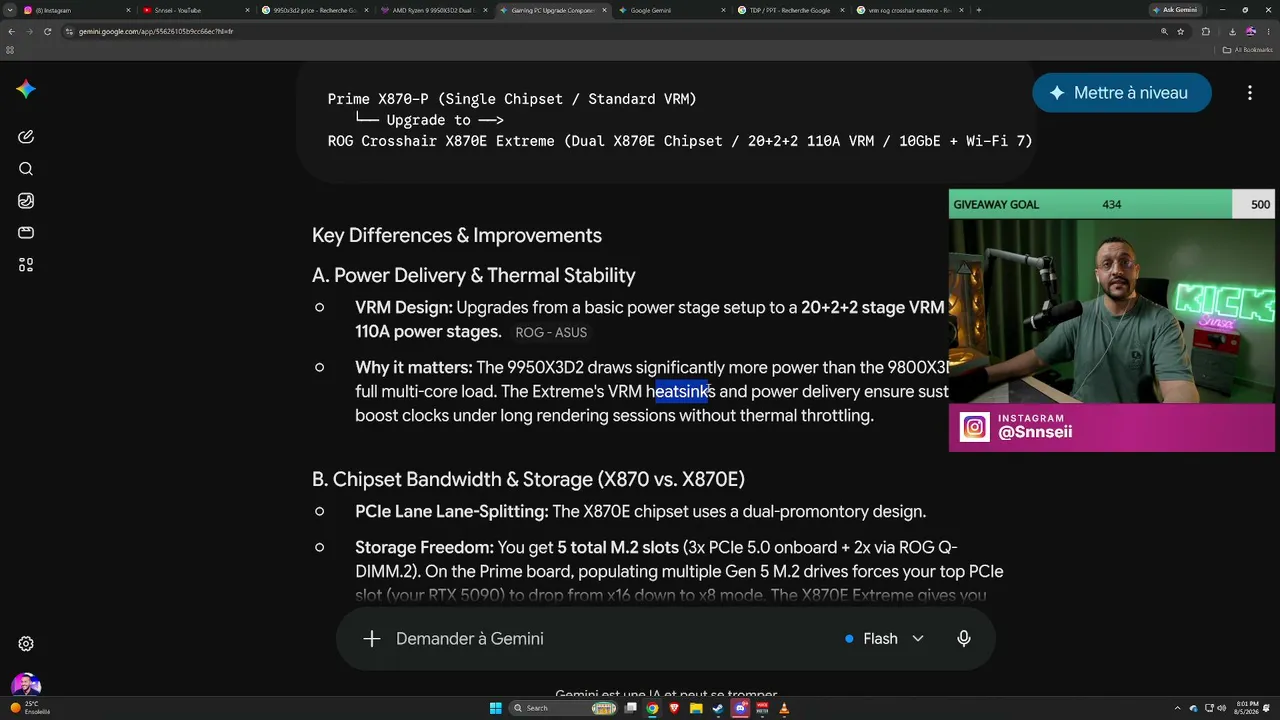This screenshot has width=1280, height=720.
Task: Open the Chrome apps grid shortcut
Action: [x=10, y=49]
